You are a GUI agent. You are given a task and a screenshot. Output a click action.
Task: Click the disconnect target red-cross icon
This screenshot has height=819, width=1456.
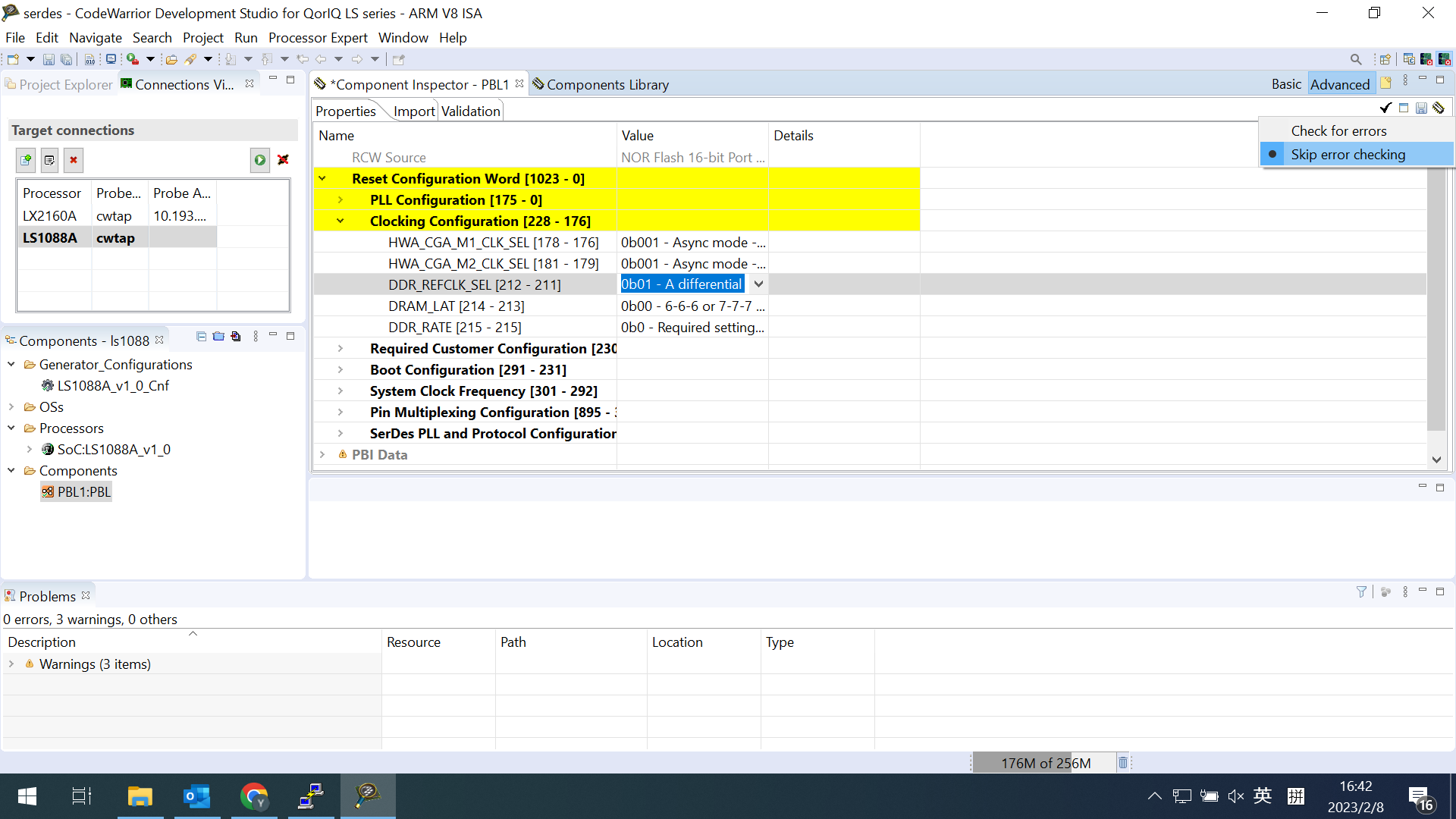tap(283, 160)
